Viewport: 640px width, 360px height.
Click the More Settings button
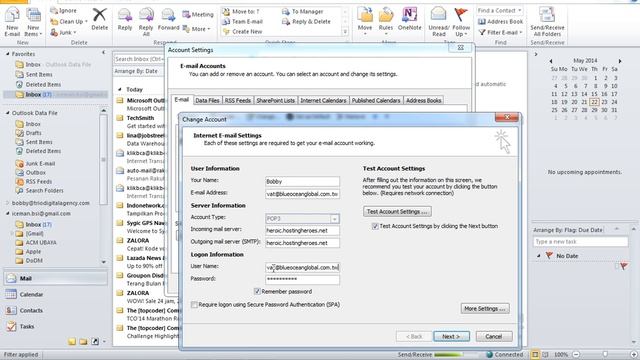485,309
